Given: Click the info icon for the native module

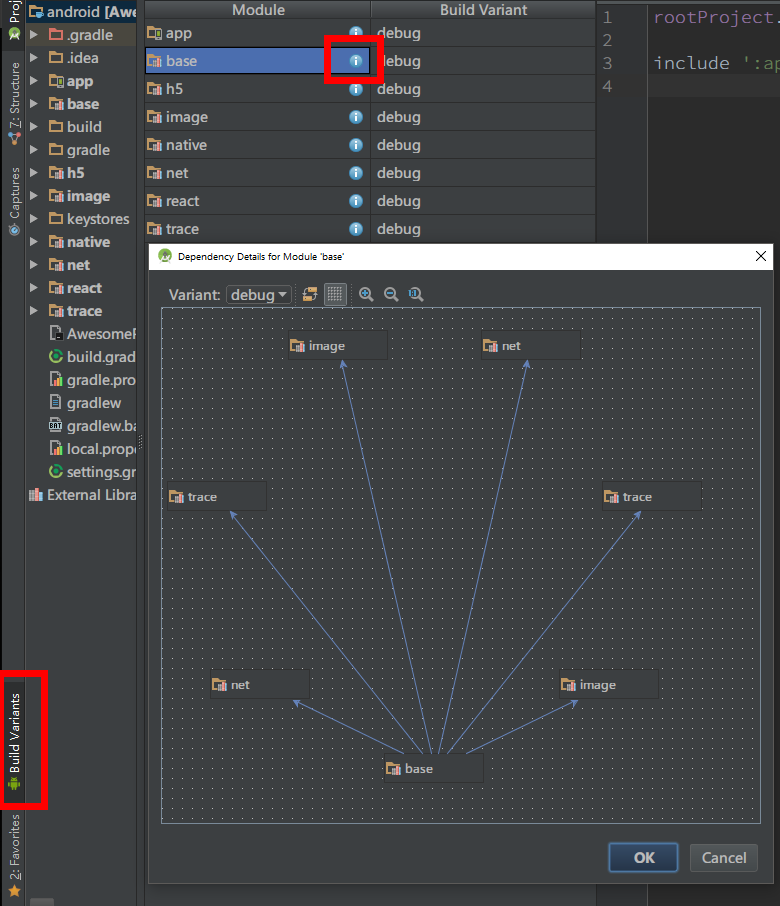Looking at the screenshot, I should pyautogui.click(x=356, y=145).
